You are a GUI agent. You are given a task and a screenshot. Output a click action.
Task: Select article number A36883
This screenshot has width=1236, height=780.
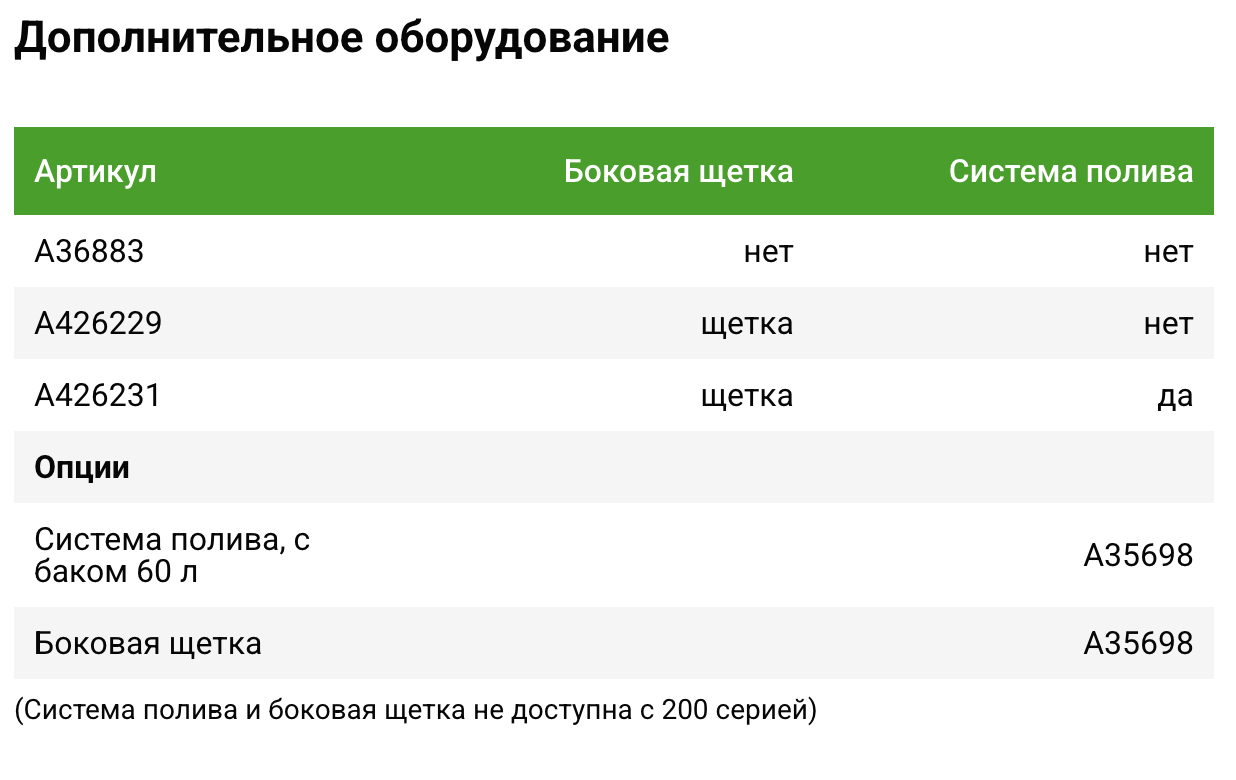point(89,251)
